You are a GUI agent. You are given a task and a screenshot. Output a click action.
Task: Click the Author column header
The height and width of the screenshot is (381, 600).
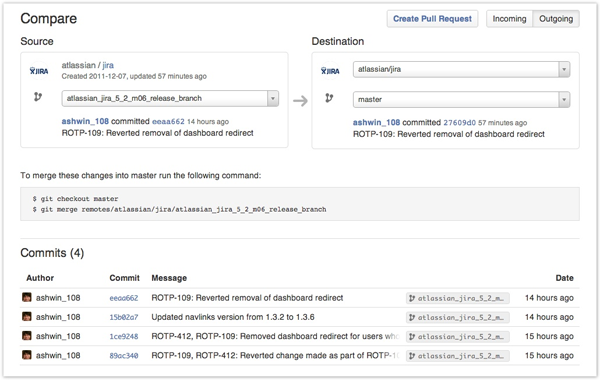point(40,278)
